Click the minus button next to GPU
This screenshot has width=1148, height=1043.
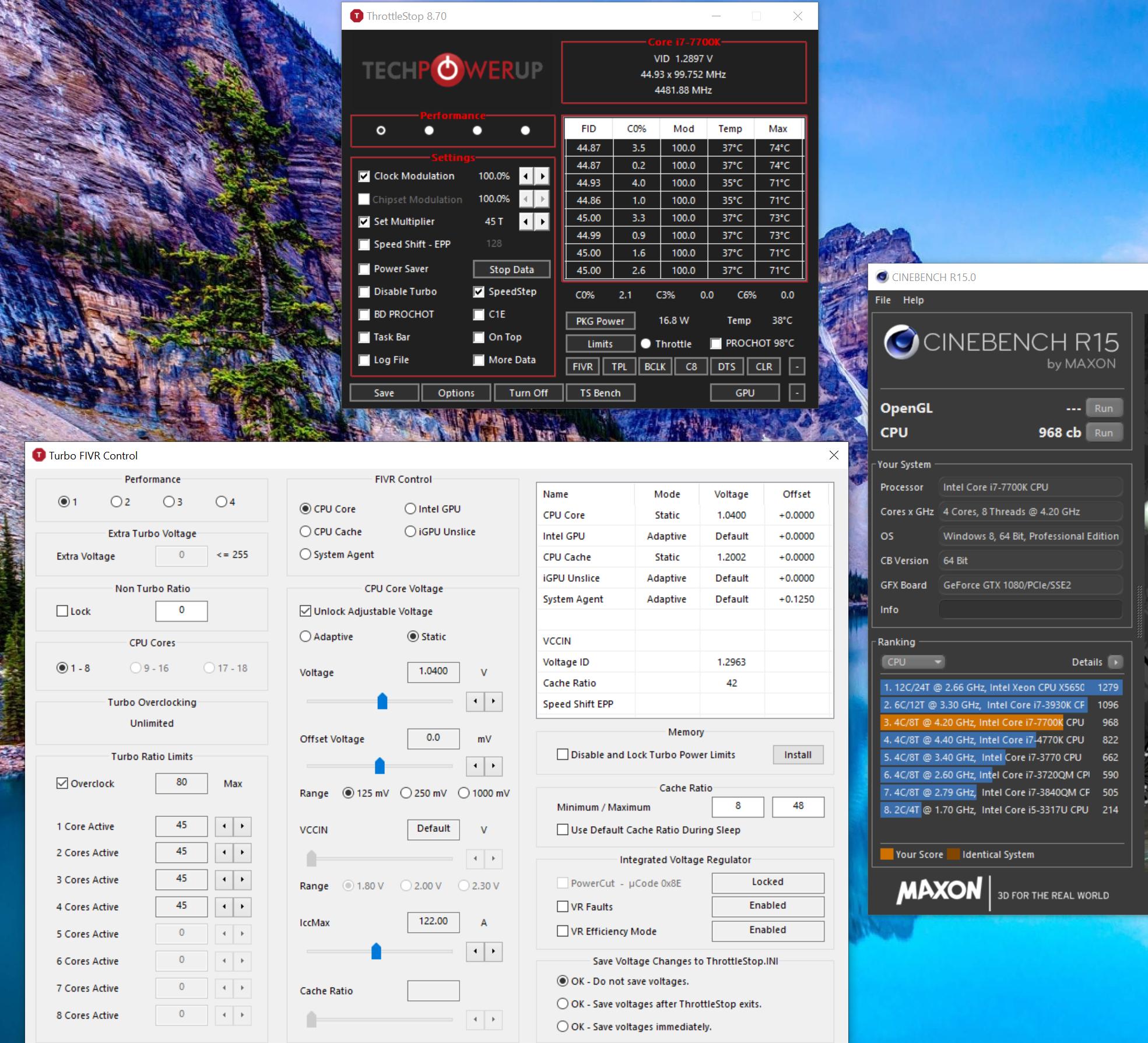[797, 393]
